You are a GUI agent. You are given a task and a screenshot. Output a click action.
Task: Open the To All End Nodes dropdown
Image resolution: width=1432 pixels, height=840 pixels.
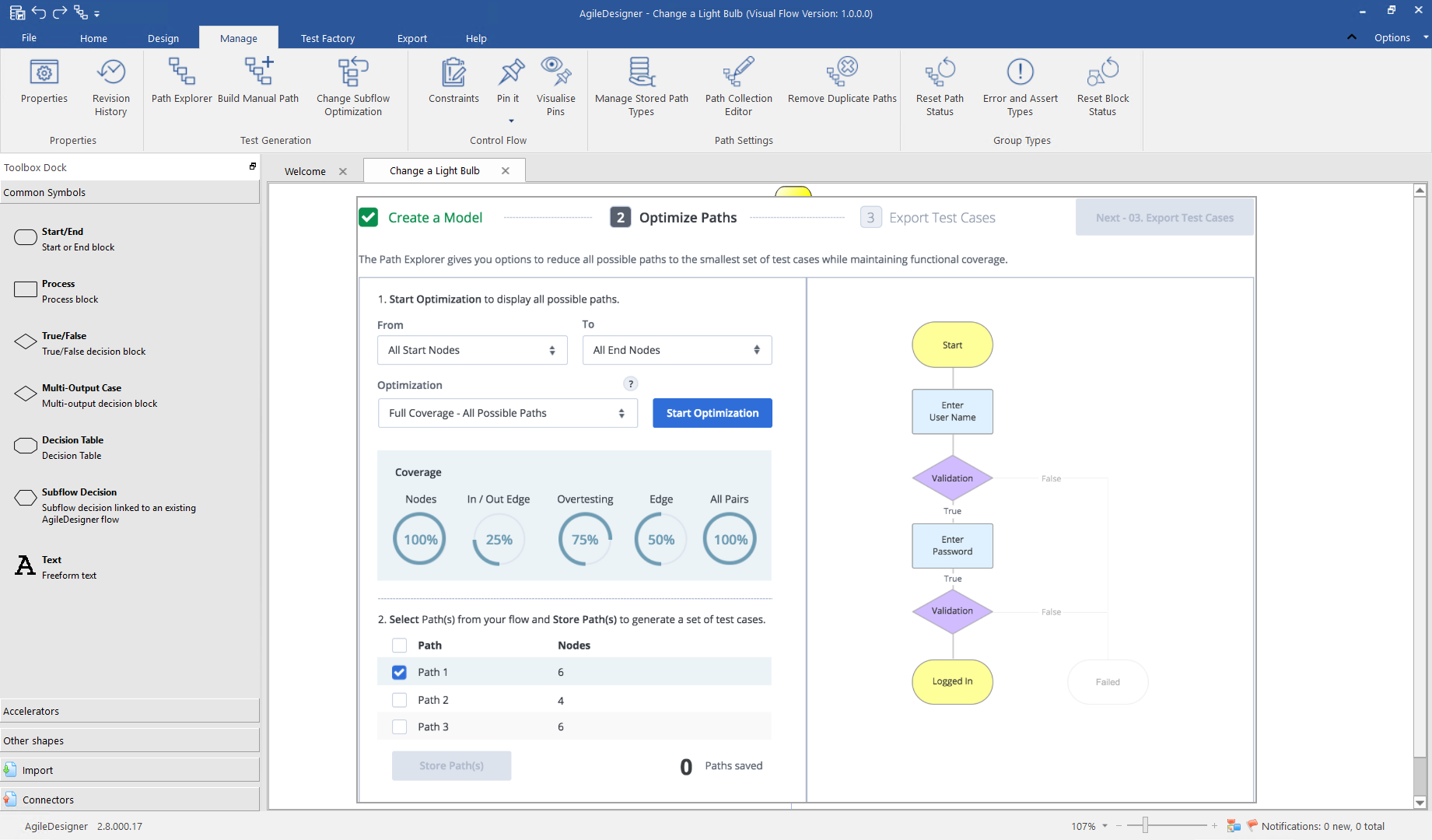pyautogui.click(x=677, y=350)
